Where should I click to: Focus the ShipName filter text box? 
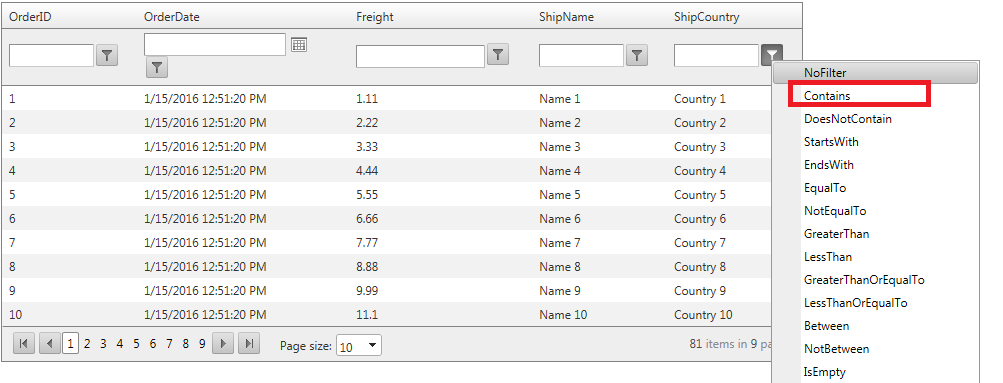point(581,56)
